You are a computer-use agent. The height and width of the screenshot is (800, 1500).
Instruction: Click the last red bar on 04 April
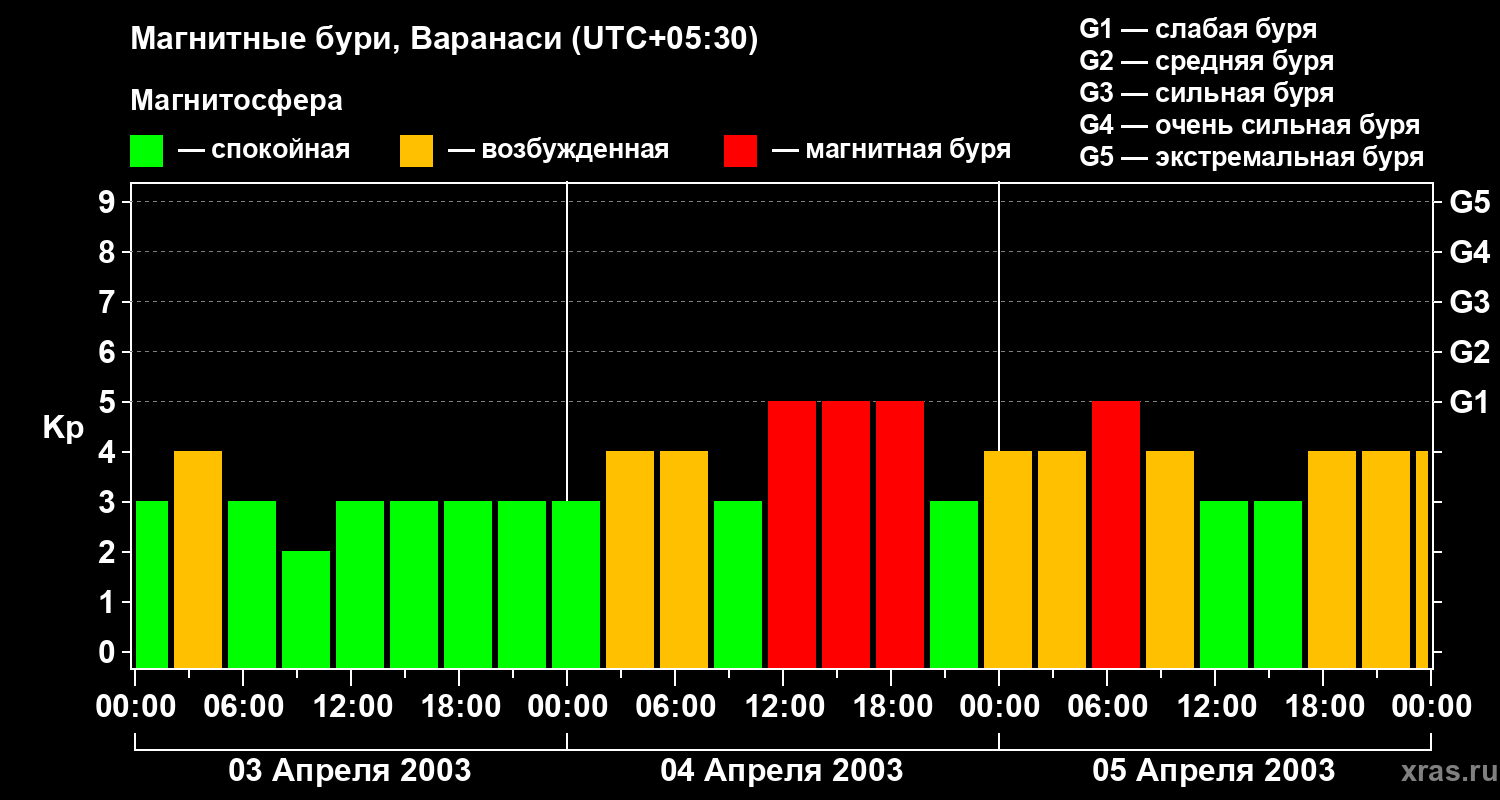point(900,535)
